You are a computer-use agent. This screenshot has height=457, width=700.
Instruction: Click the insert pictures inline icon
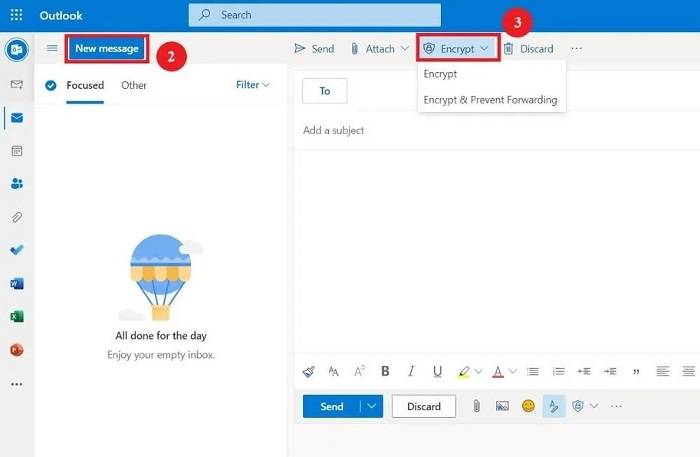pyautogui.click(x=502, y=406)
